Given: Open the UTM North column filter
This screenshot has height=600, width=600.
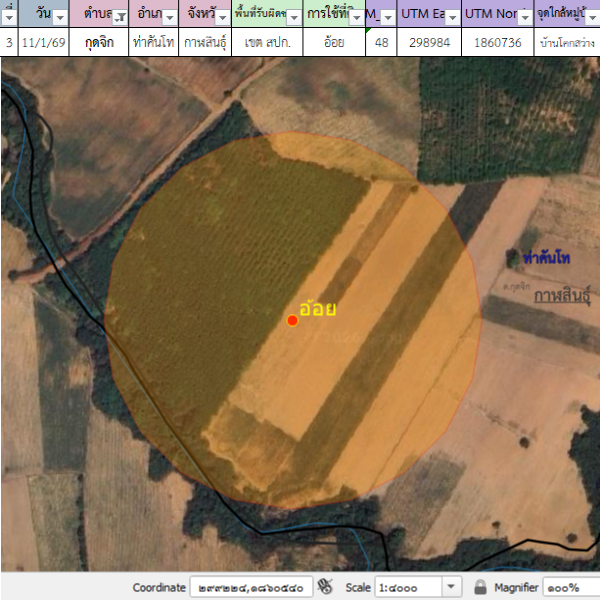Looking at the screenshot, I should [x=525, y=17].
